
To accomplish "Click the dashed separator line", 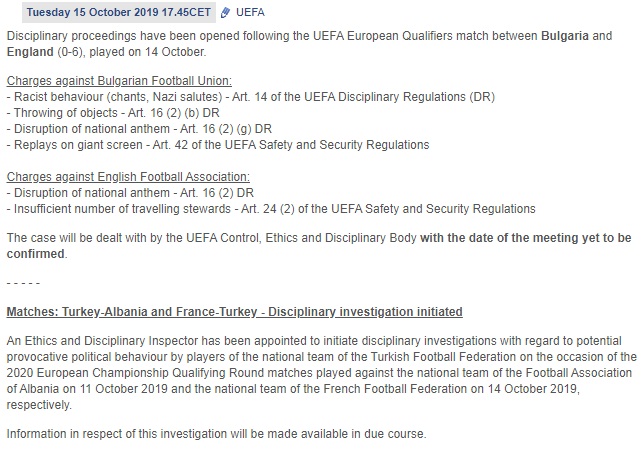I will click(x=23, y=283).
